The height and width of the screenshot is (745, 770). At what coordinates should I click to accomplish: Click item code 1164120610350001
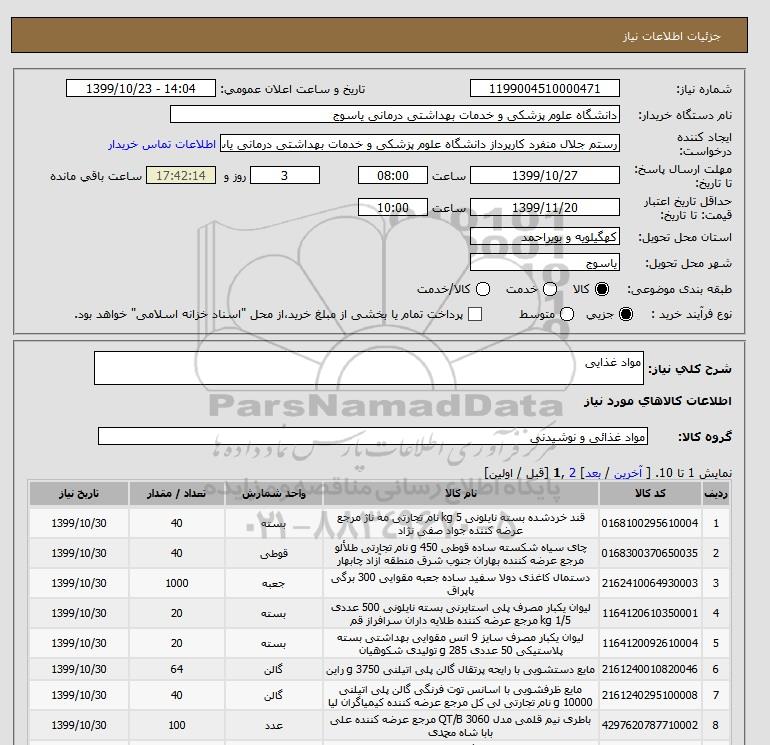click(650, 613)
